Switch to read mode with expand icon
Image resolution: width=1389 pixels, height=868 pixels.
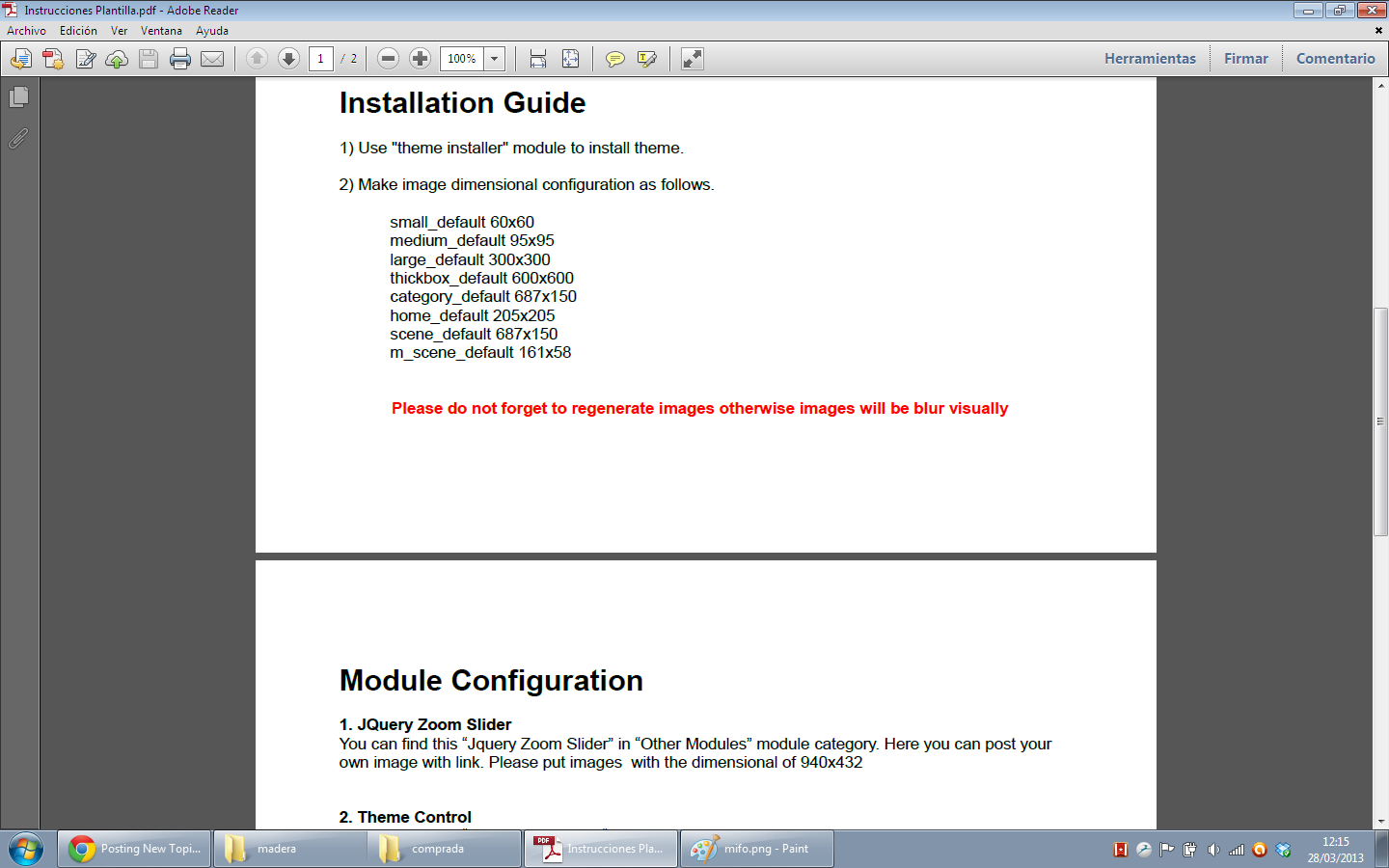click(692, 59)
